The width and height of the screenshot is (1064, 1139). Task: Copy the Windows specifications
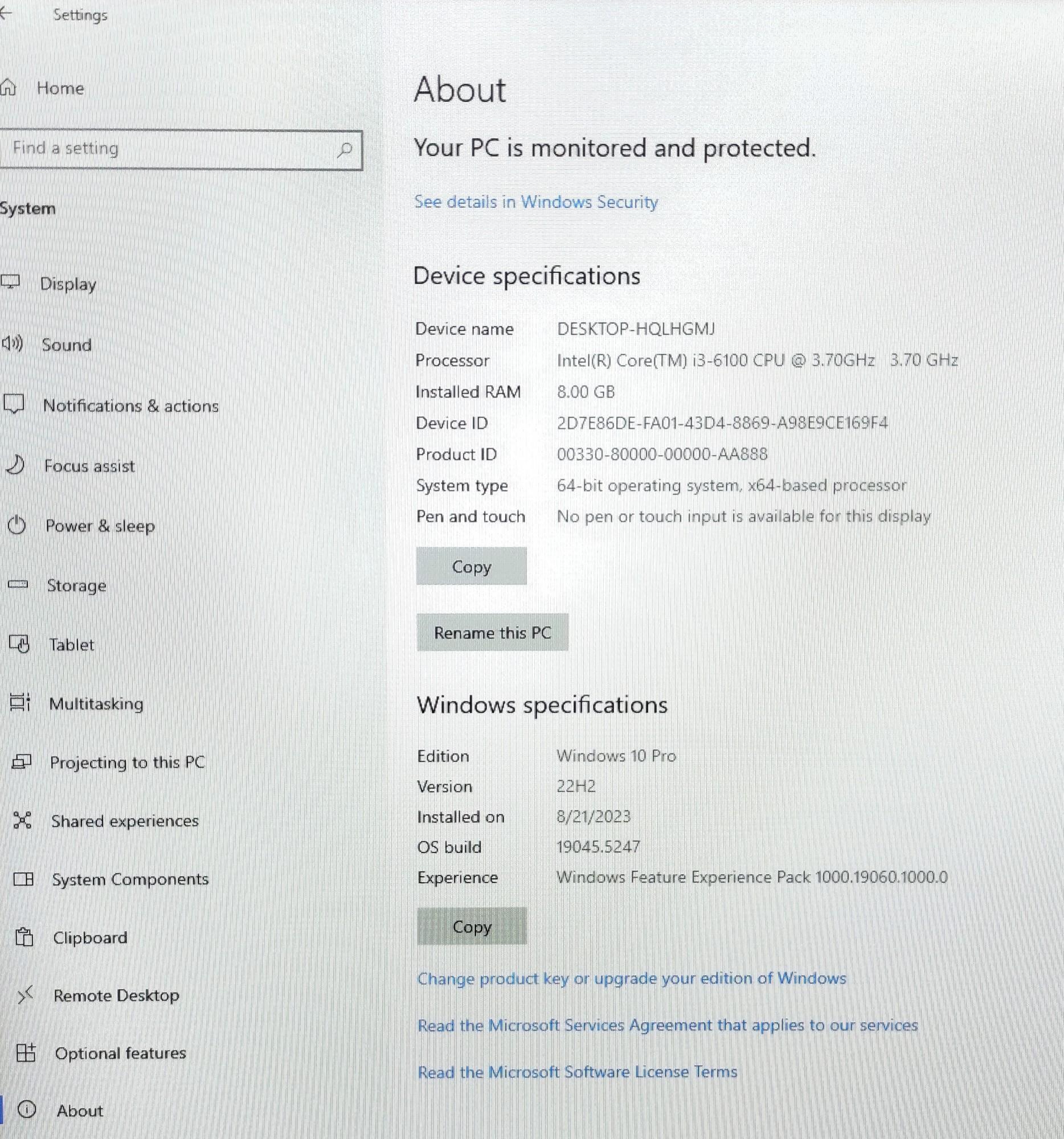click(472, 926)
